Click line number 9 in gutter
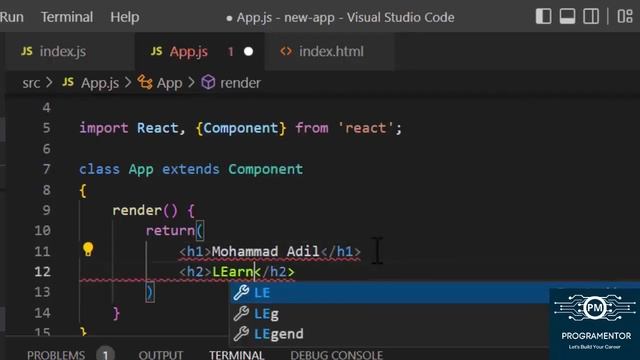The width and height of the screenshot is (640, 360). click(x=46, y=210)
